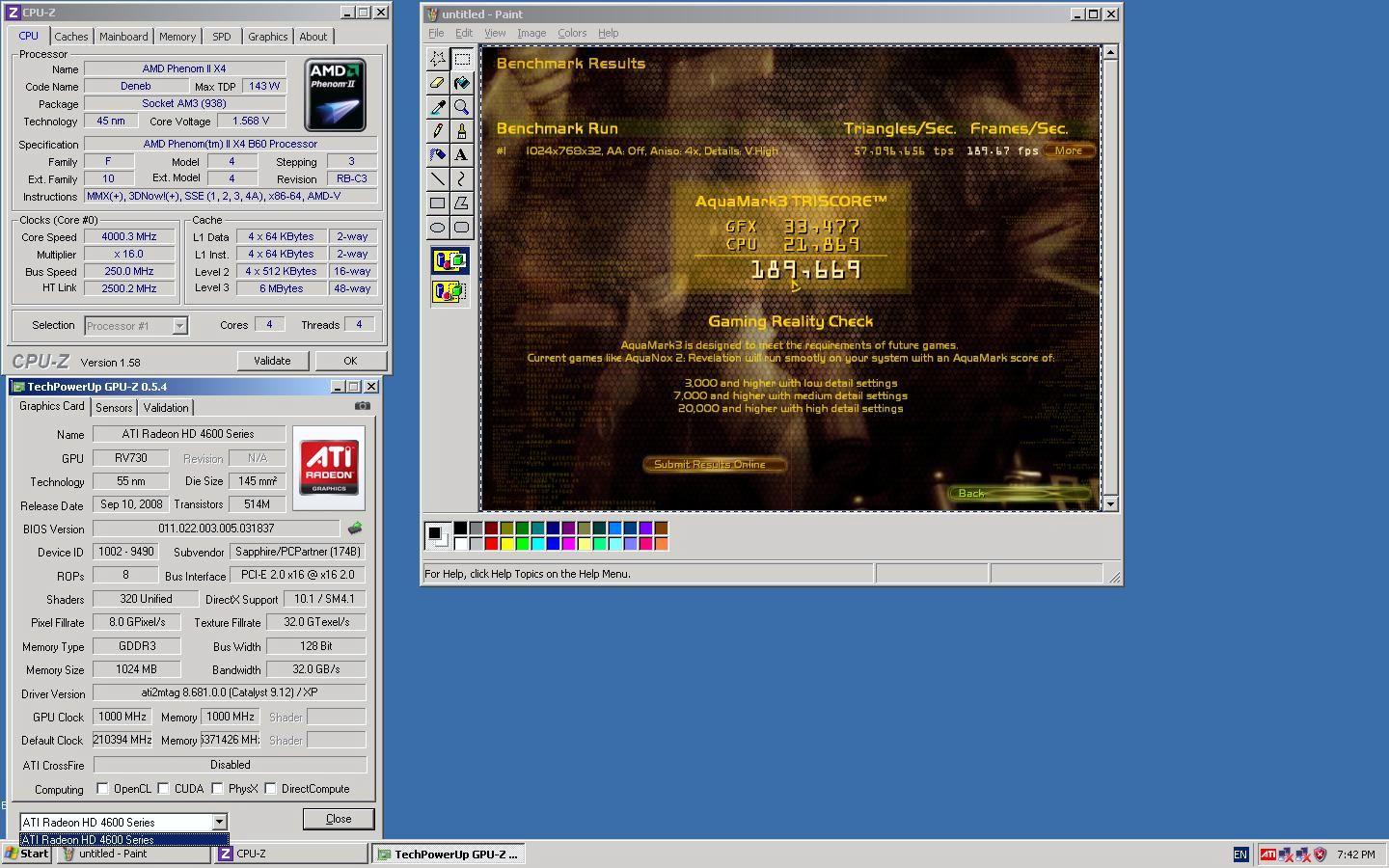Select the Brush tool in Paint
Viewport: 1389px width, 868px height.
point(462,131)
